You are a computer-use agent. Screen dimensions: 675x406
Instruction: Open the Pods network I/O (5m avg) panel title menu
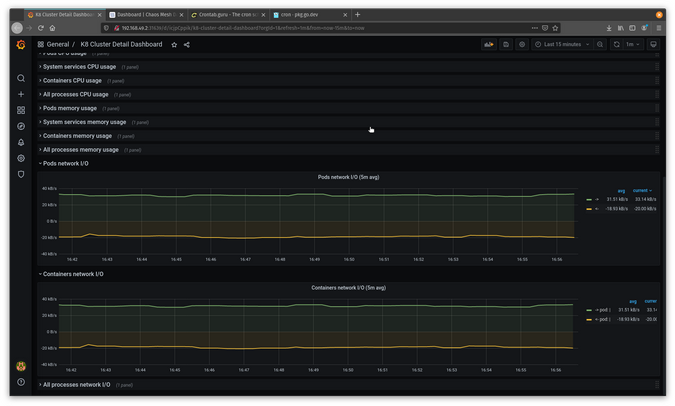coord(348,177)
